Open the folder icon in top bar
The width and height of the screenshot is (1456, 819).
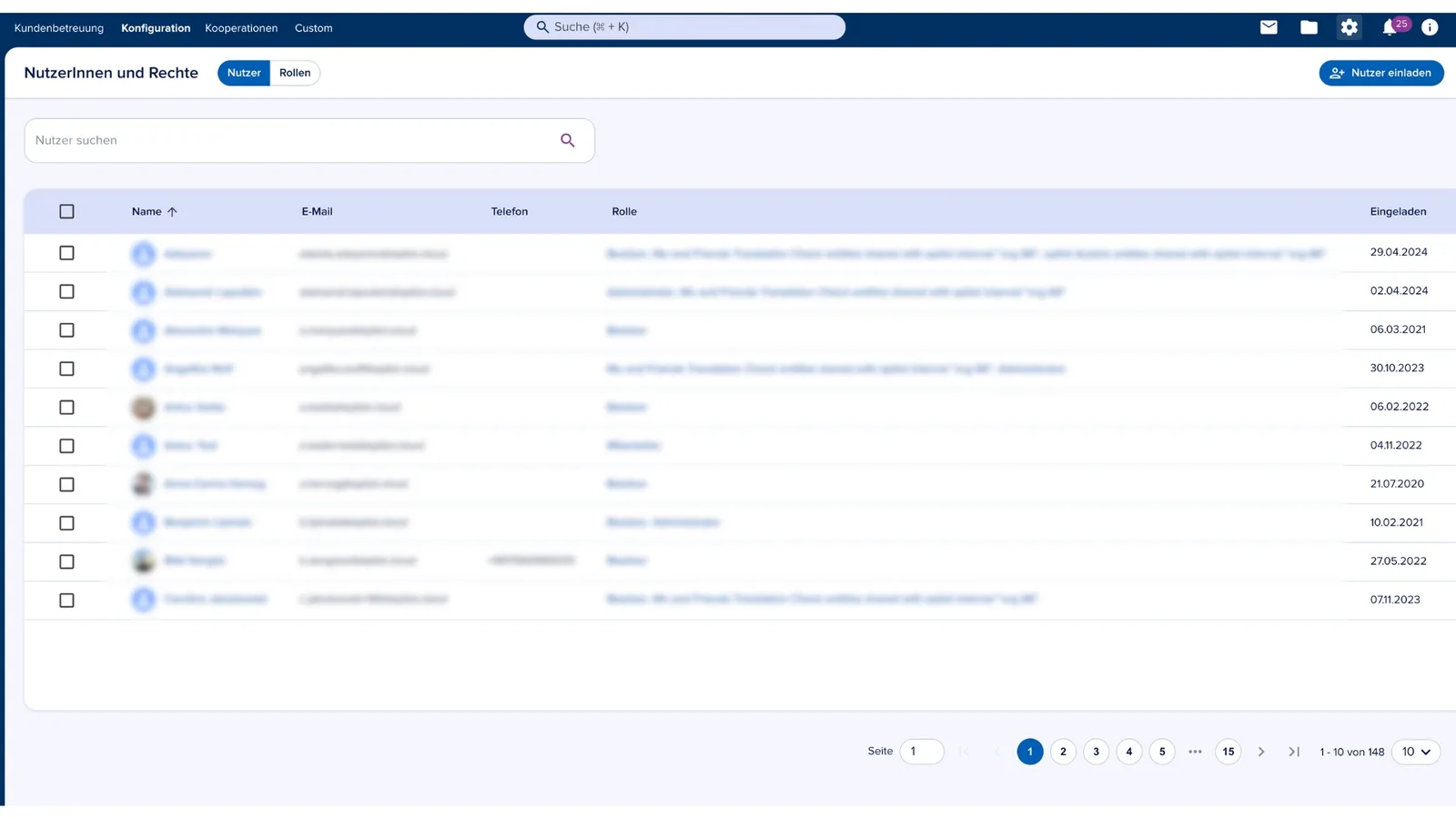tap(1309, 27)
